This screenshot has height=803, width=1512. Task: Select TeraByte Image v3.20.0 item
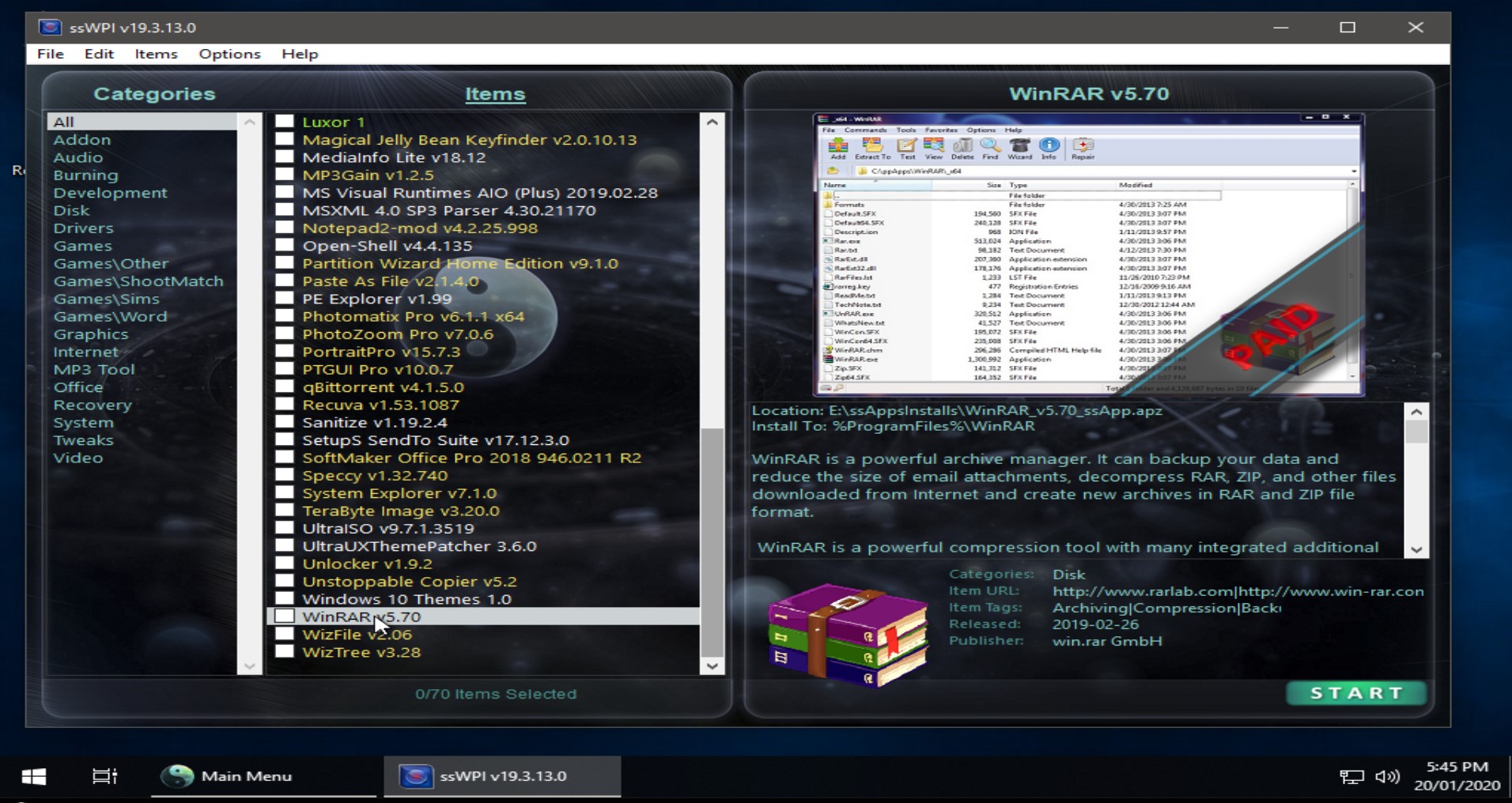[x=401, y=511]
